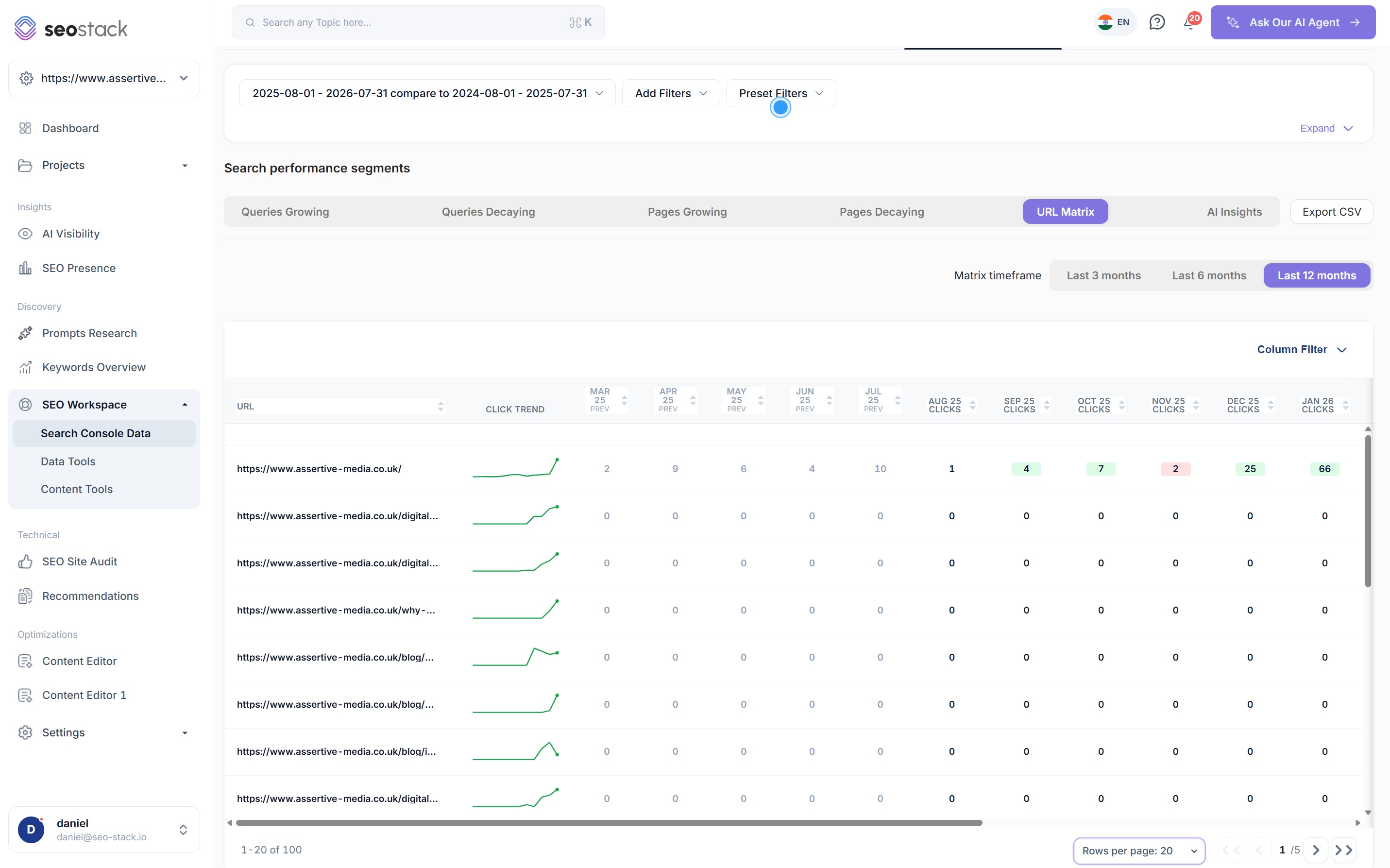Click the seostack logo

click(x=70, y=28)
